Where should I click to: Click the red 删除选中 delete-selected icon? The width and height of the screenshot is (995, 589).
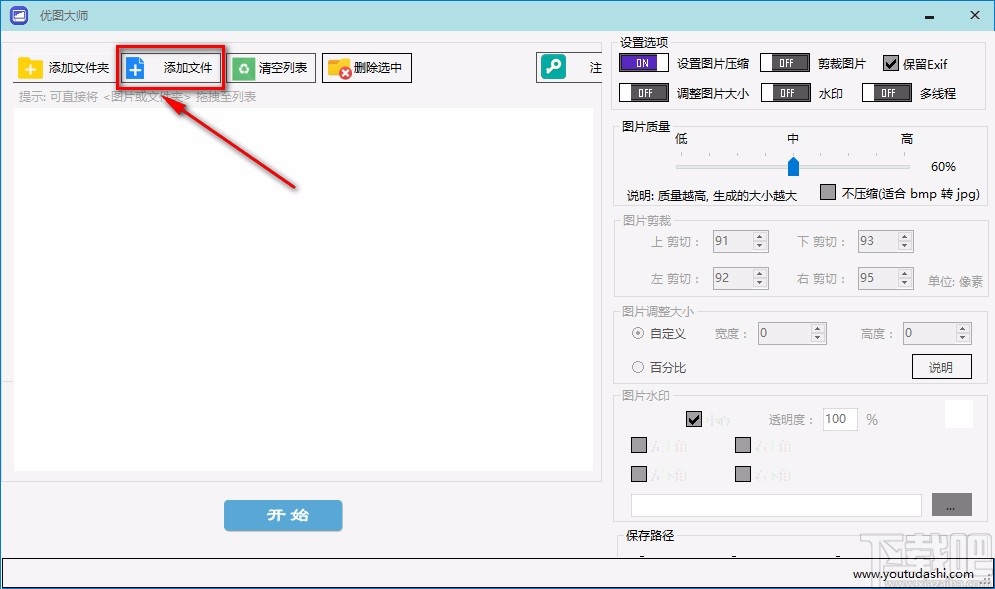[342, 68]
